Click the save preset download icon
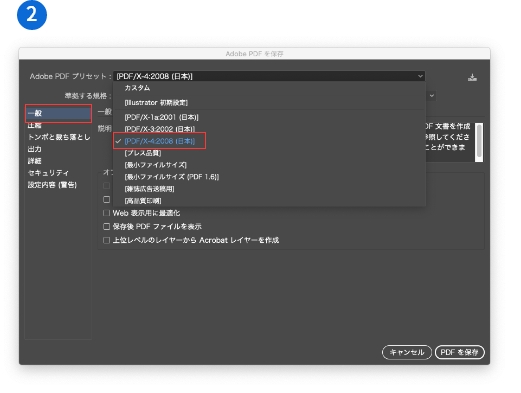The image size is (521, 393). pos(472,77)
